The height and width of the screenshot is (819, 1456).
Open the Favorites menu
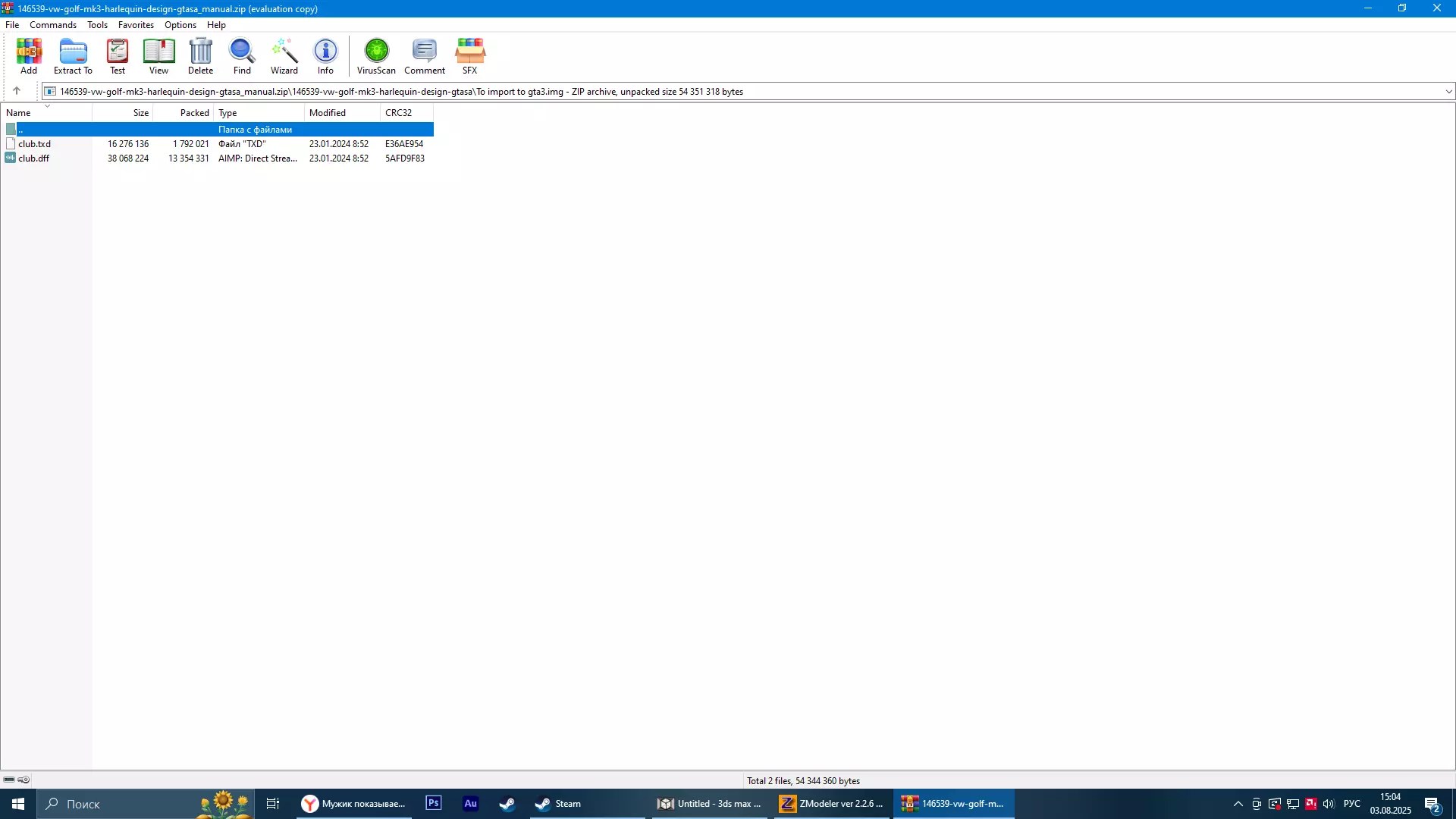[x=136, y=25]
